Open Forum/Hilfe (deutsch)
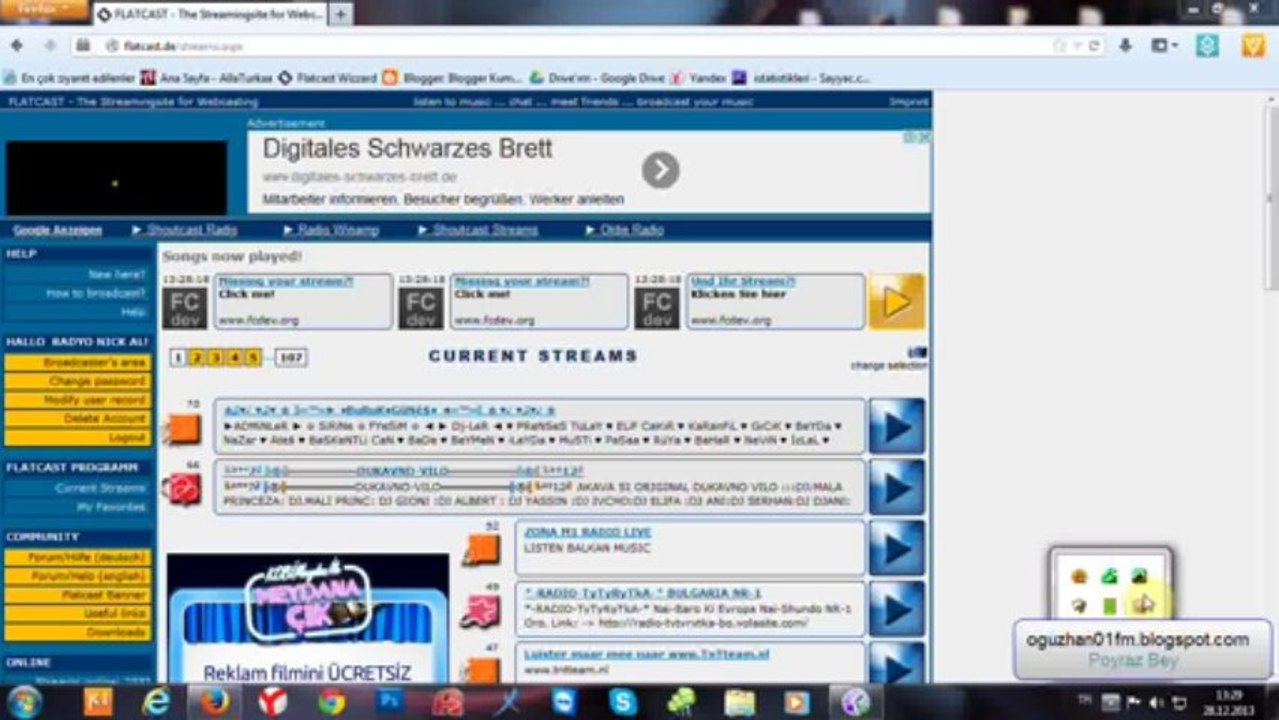Screen dimensions: 1279x720 coord(77,557)
